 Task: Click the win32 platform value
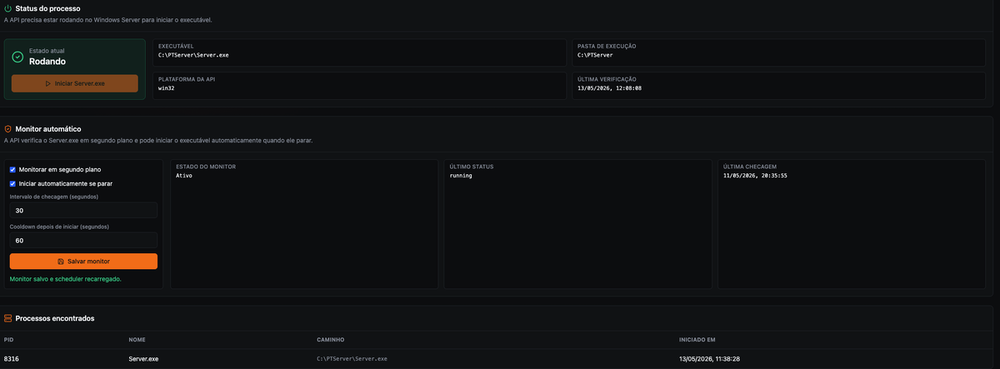166,88
